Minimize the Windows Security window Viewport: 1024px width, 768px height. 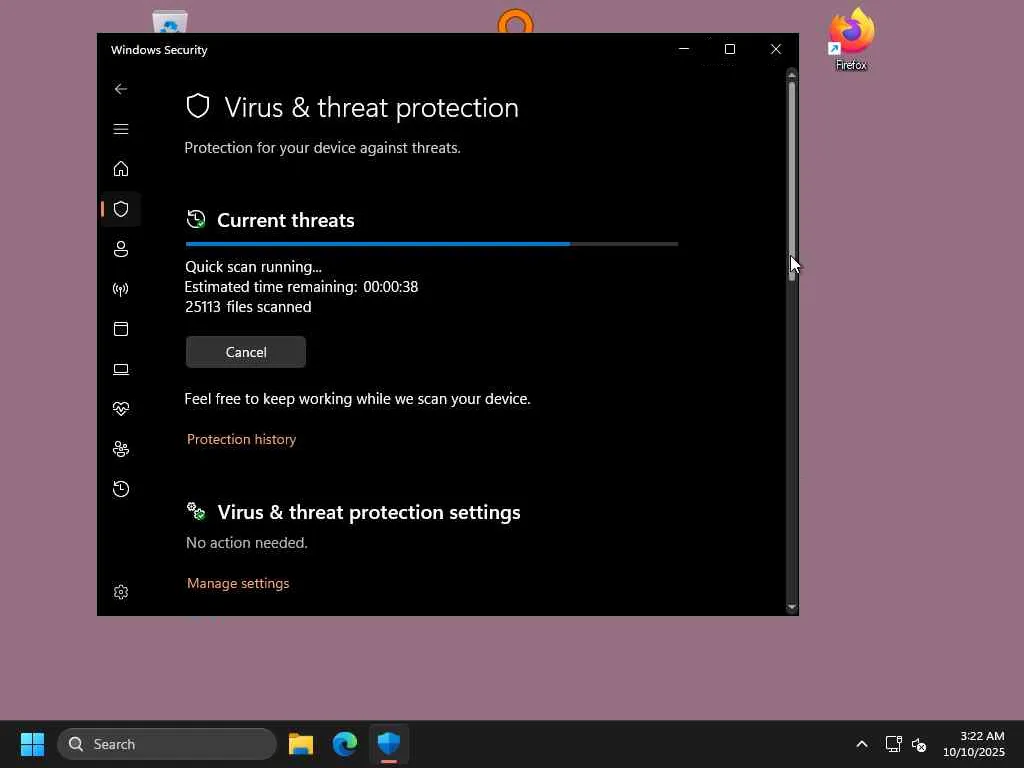pos(684,49)
